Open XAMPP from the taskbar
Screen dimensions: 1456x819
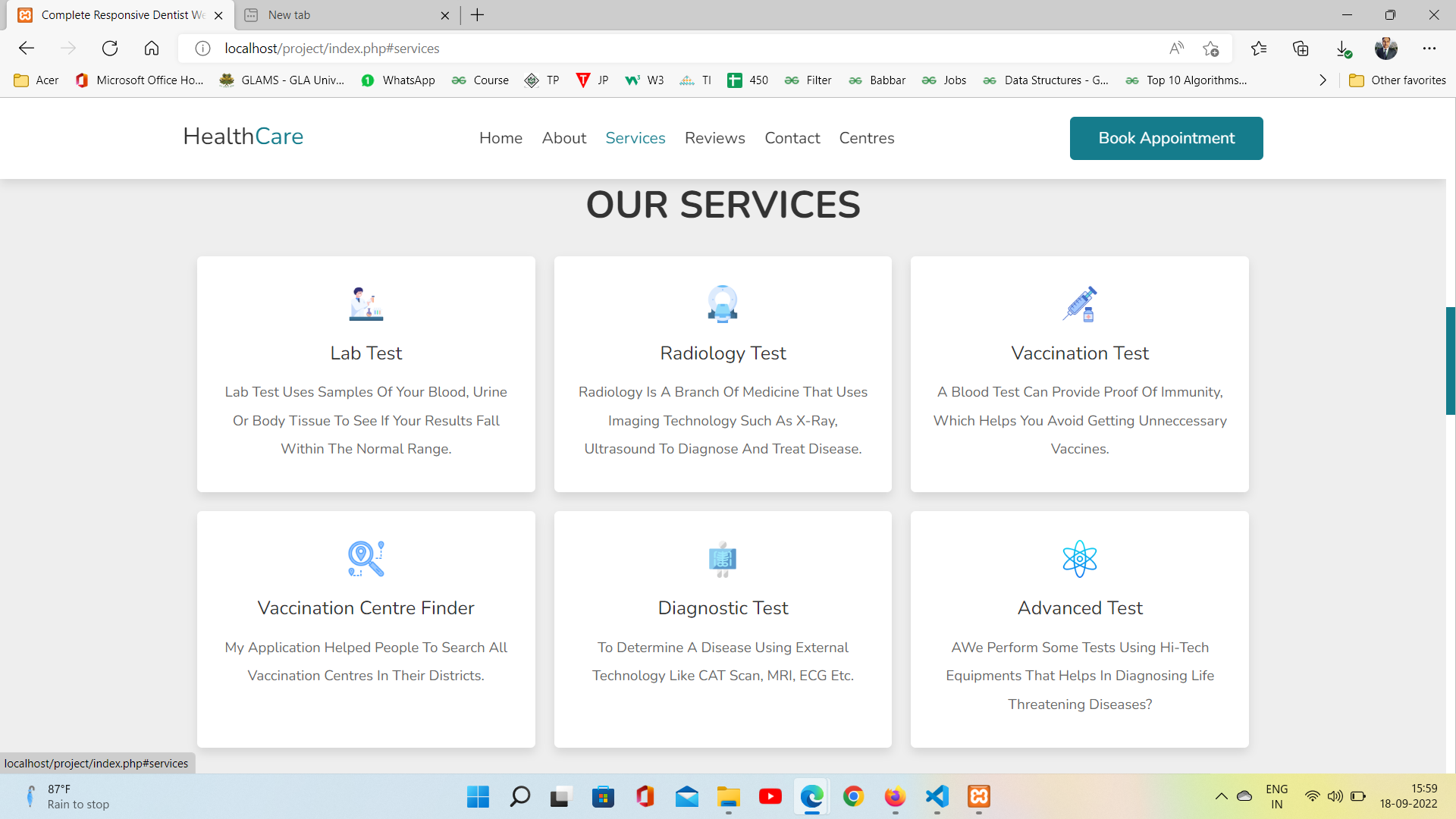click(978, 797)
